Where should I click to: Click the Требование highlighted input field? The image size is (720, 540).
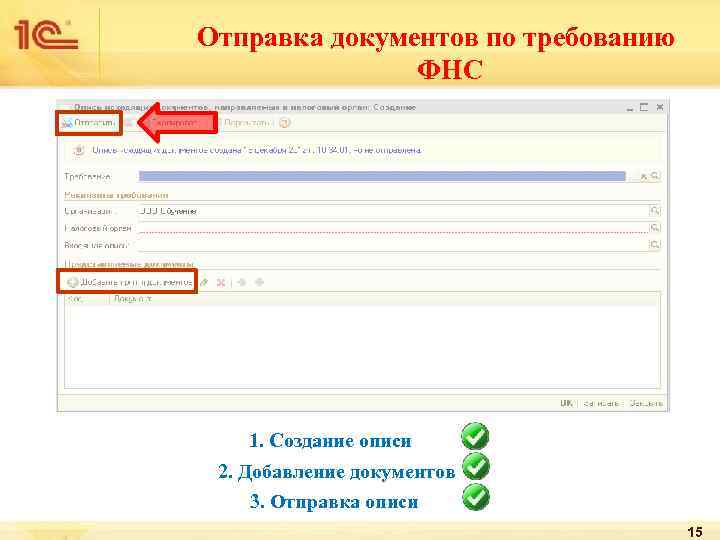[x=382, y=176]
